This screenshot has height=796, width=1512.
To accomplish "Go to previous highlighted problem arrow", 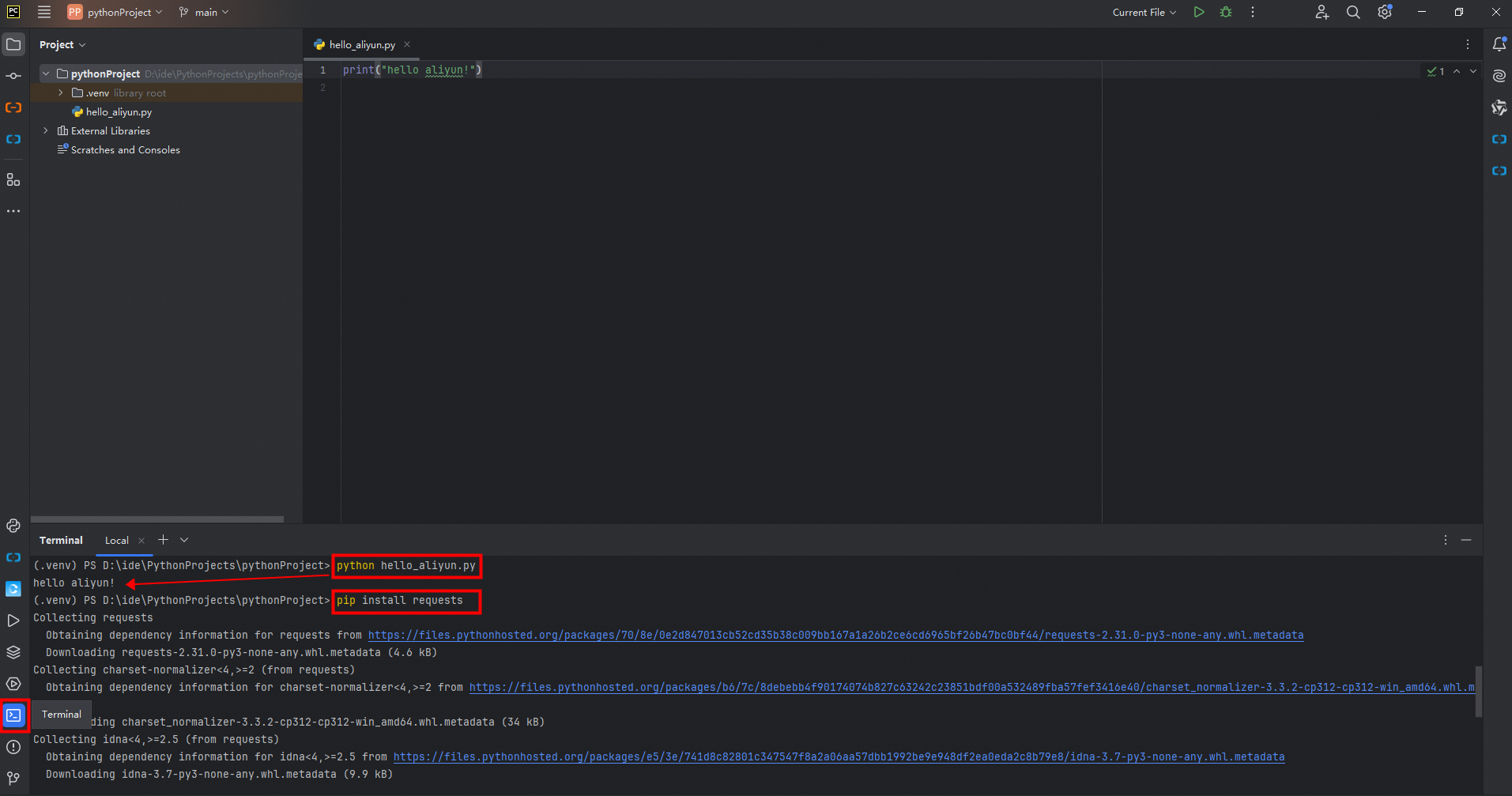I will click(x=1457, y=71).
